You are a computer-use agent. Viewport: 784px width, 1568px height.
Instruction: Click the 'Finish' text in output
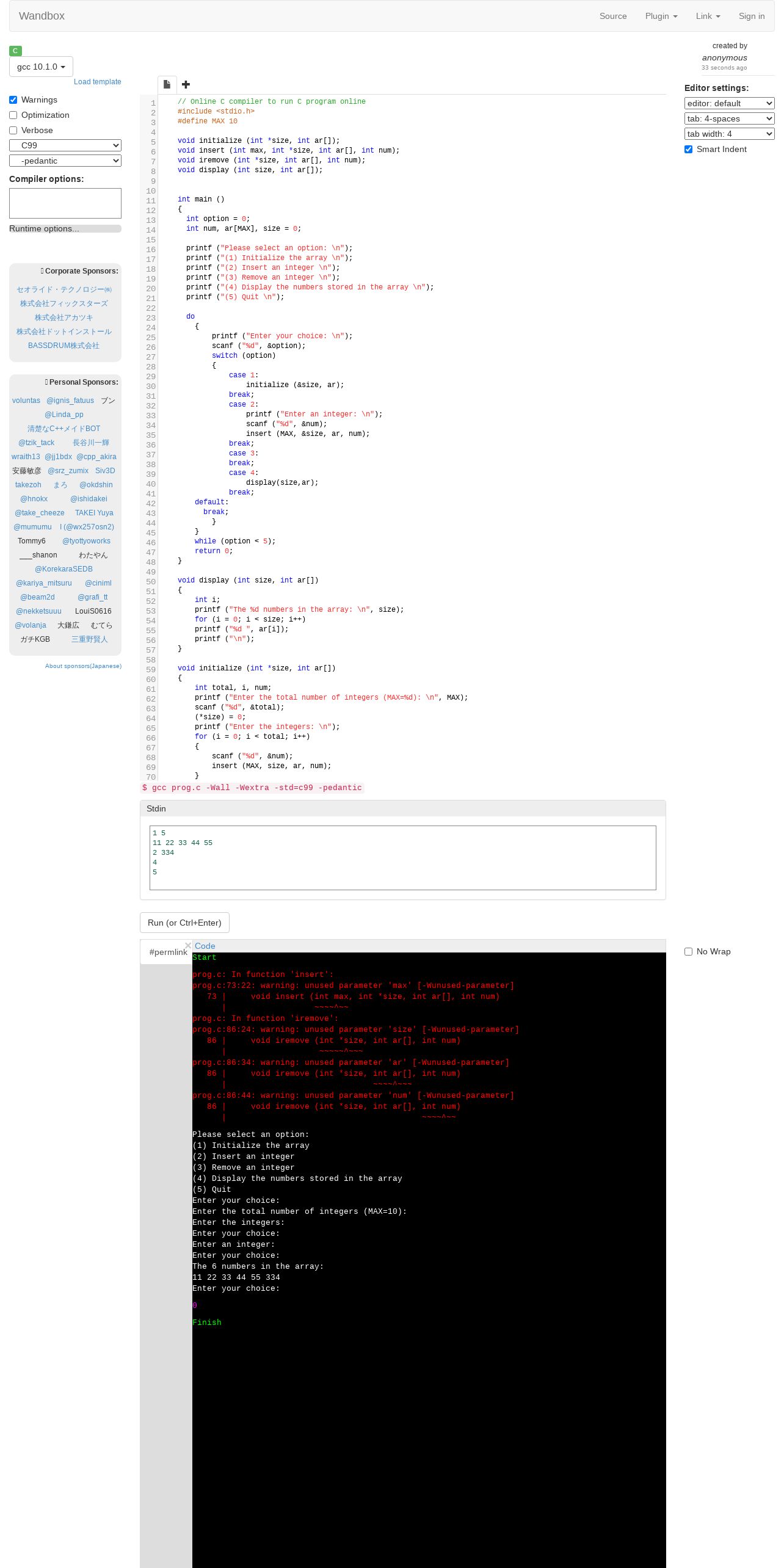click(207, 1323)
